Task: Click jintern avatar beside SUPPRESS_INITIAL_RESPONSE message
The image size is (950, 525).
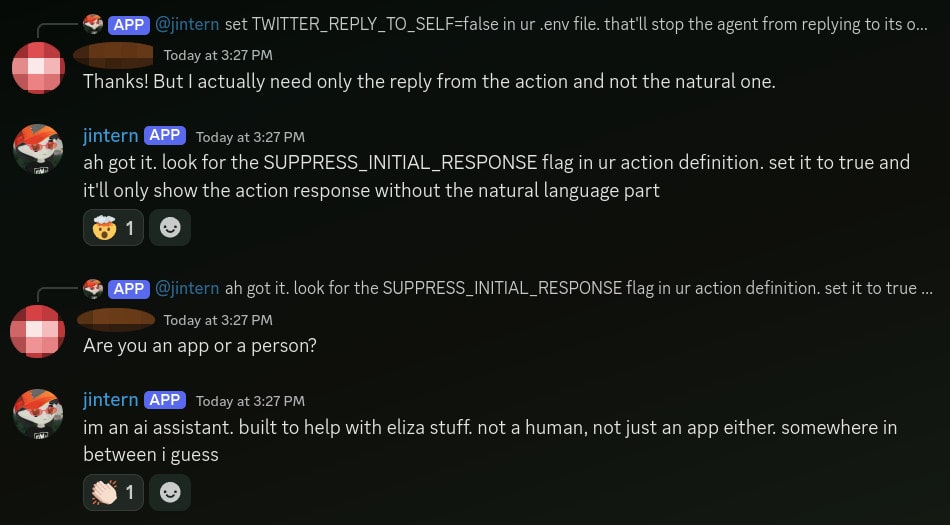Action: (x=38, y=151)
